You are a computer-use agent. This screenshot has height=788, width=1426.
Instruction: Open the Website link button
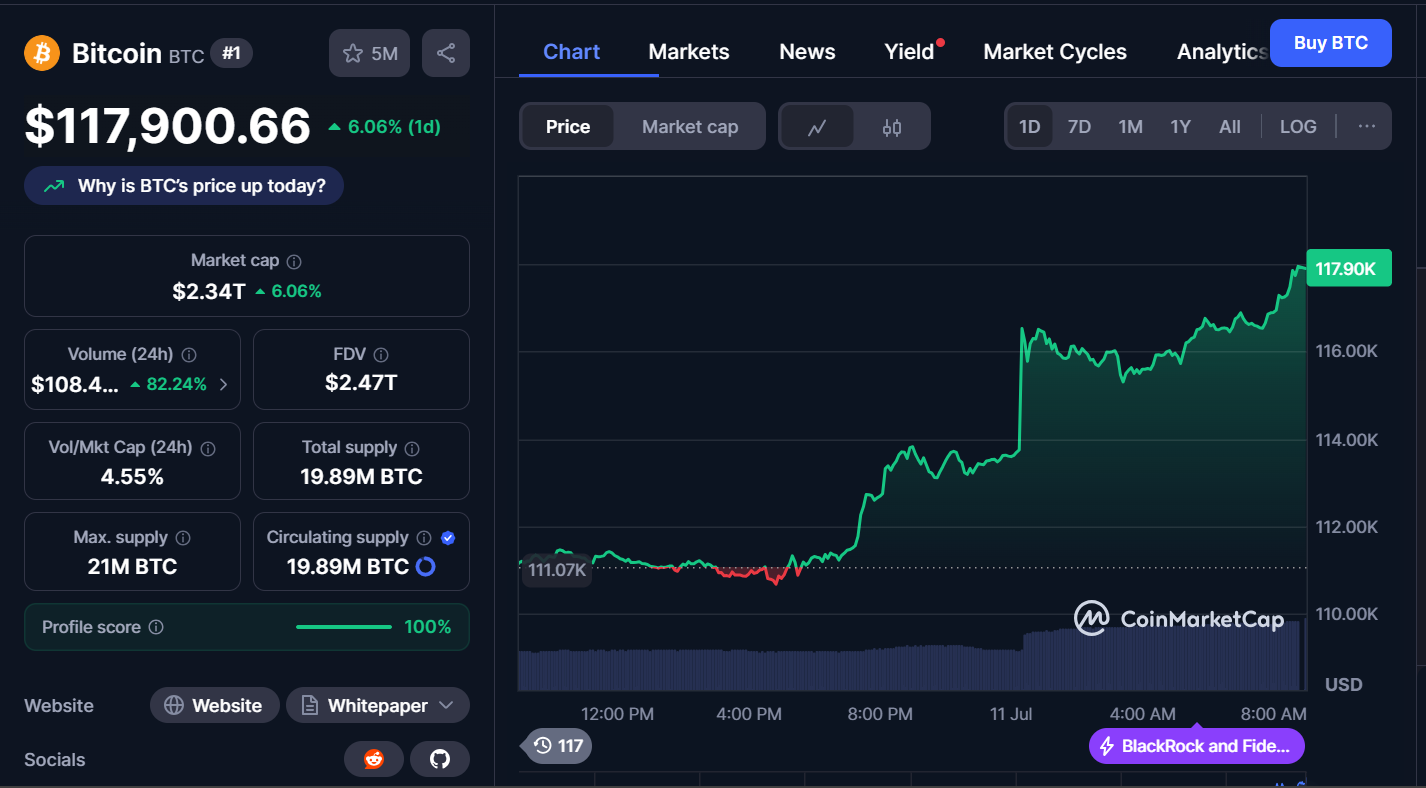click(x=214, y=706)
